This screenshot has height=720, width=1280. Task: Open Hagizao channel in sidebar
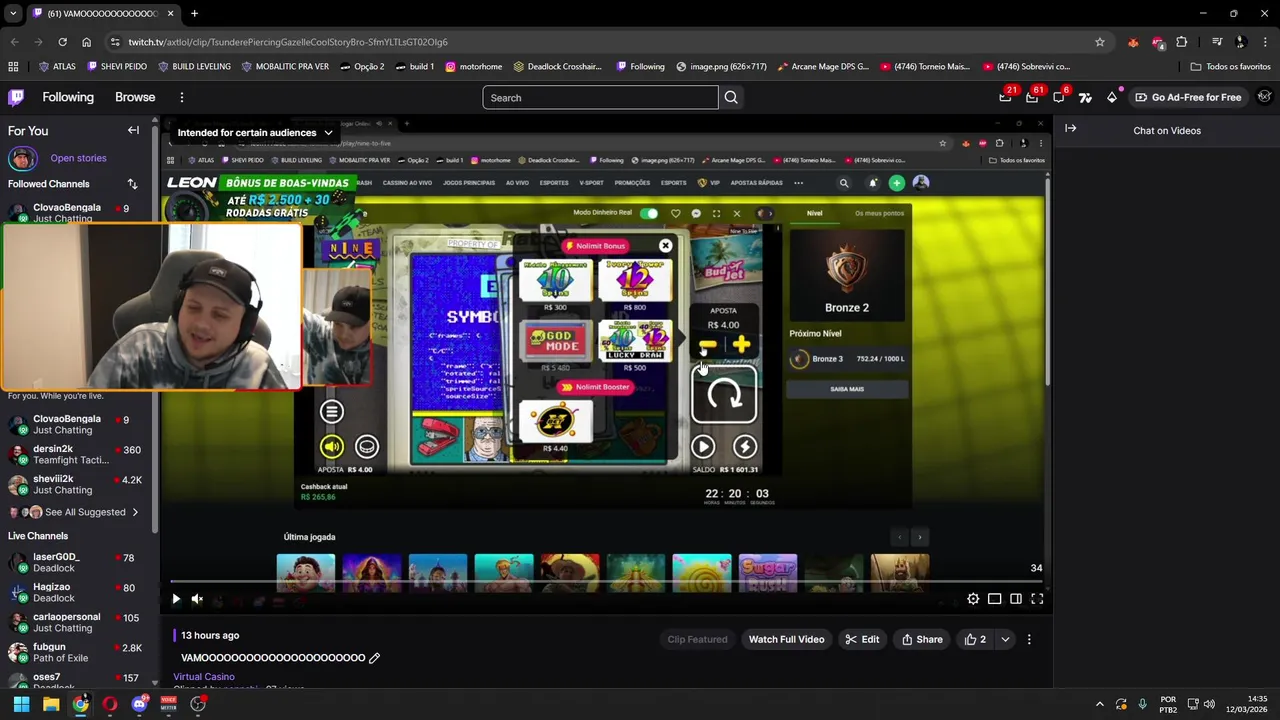coord(76,593)
